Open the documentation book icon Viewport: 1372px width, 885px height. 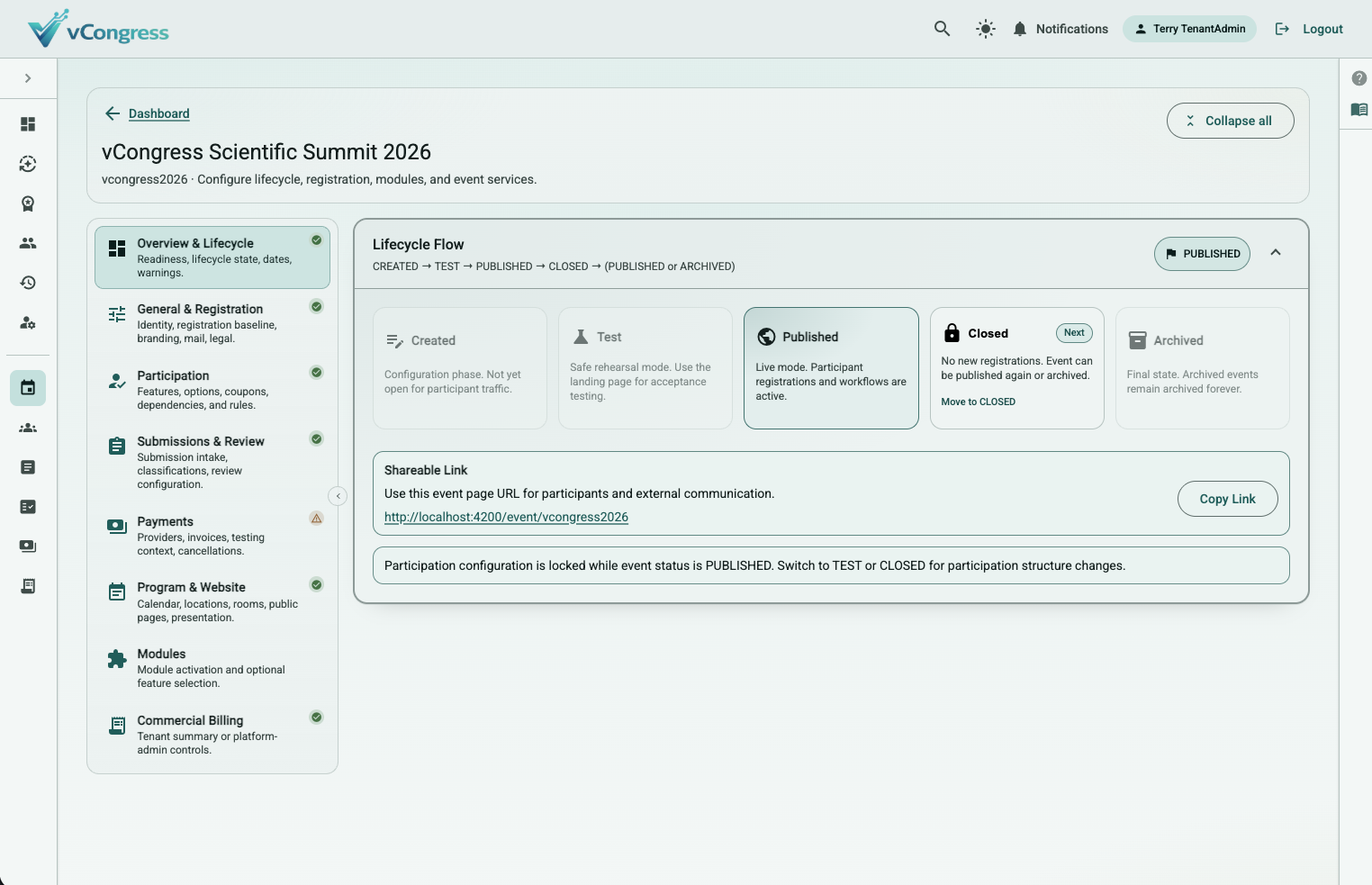[1359, 110]
